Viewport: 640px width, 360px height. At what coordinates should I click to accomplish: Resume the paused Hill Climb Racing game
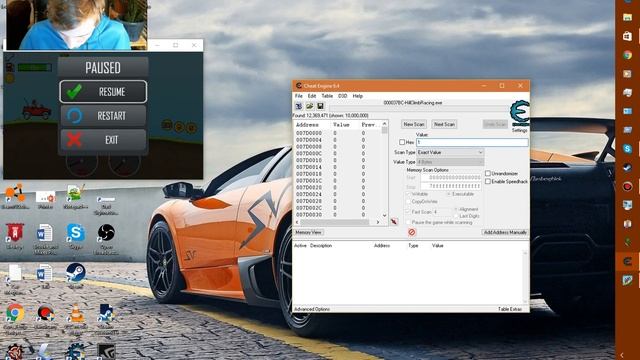pyautogui.click(x=103, y=91)
